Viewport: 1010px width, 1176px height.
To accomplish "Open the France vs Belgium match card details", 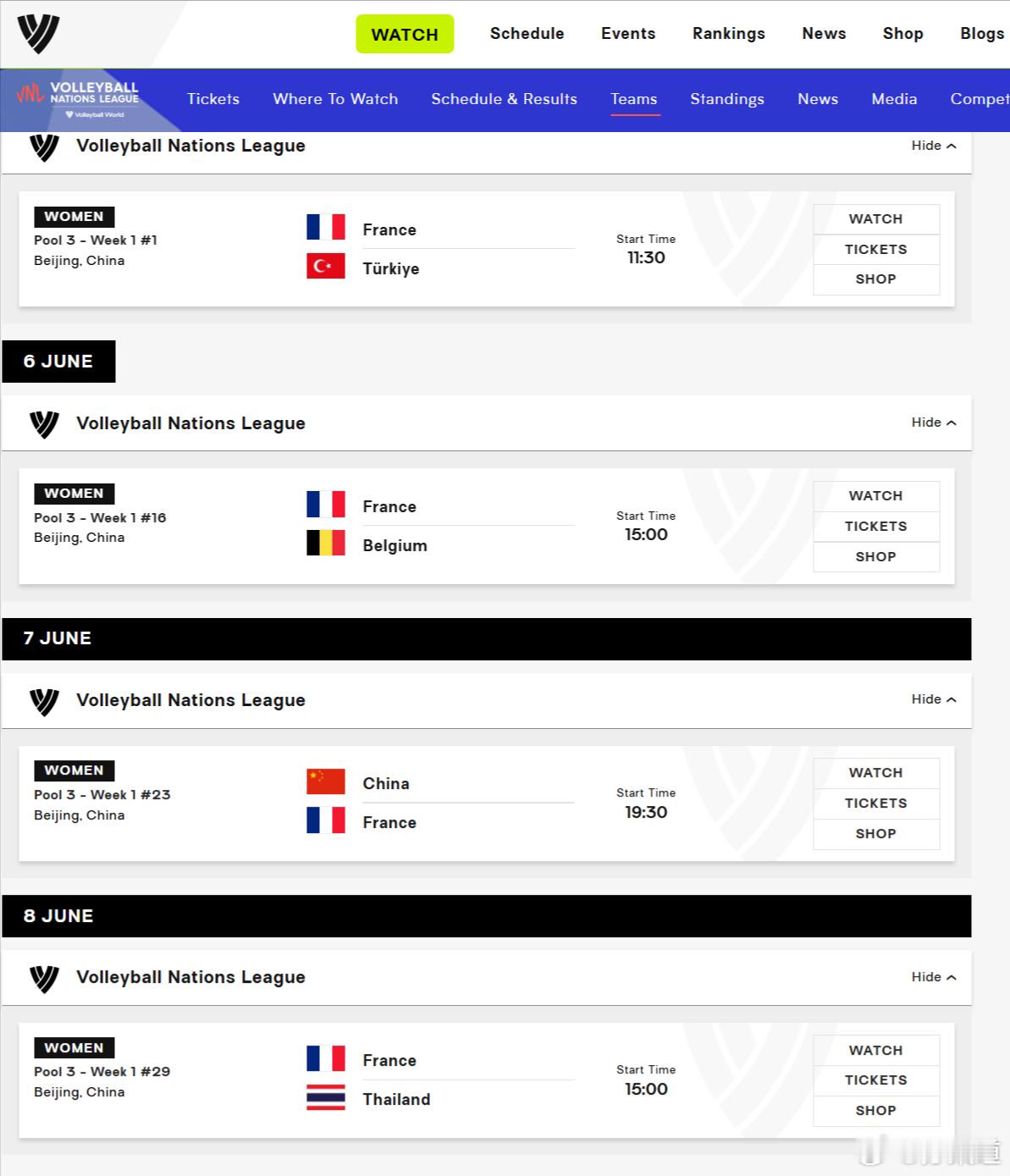I will (x=487, y=527).
